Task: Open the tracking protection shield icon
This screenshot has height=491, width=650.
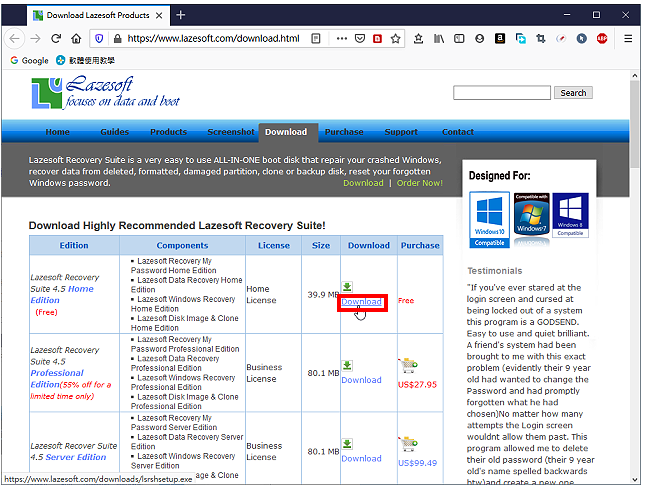Action: click(99, 39)
